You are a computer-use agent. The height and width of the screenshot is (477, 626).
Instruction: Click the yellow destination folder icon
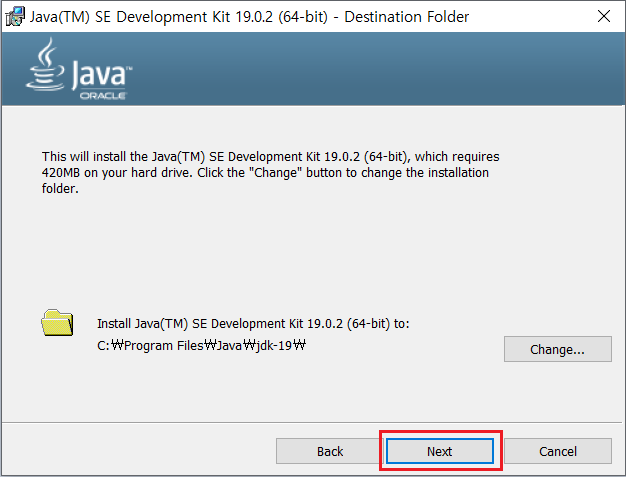57,323
